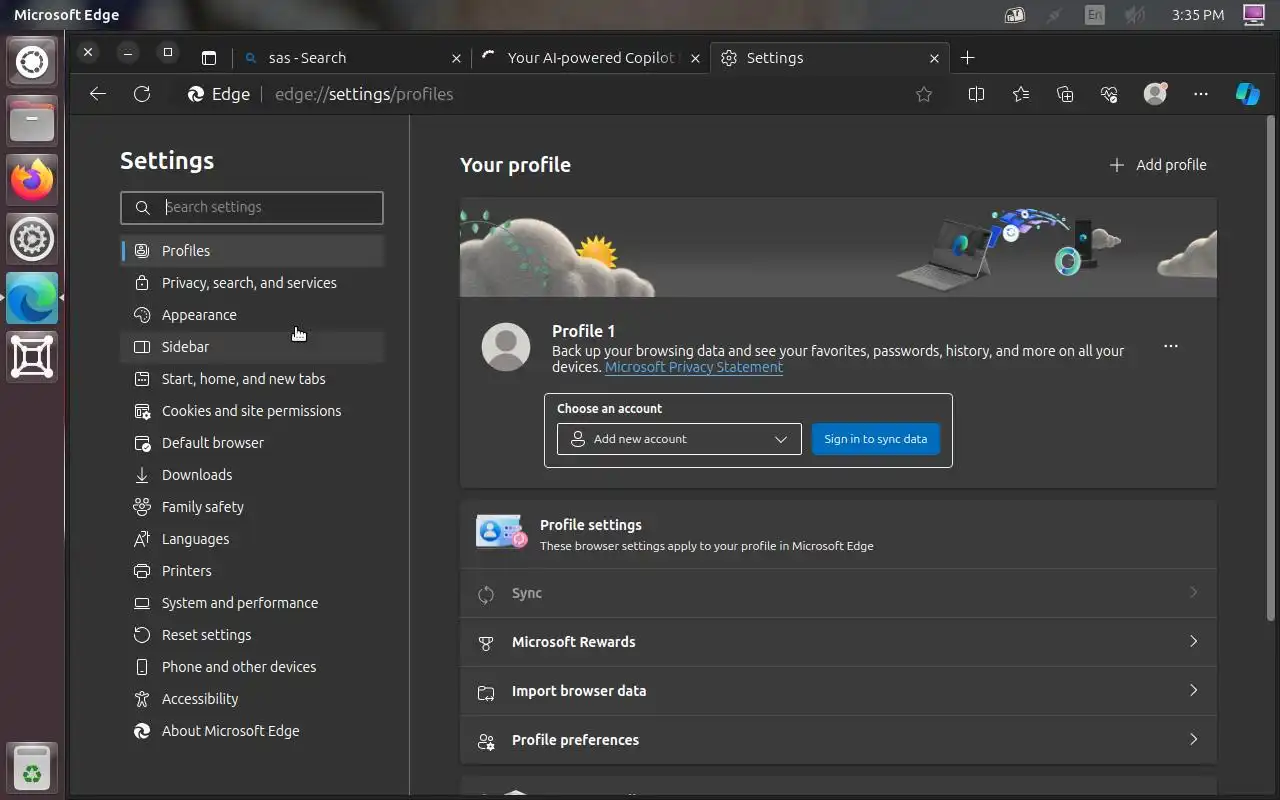Reload the settings page

142,94
